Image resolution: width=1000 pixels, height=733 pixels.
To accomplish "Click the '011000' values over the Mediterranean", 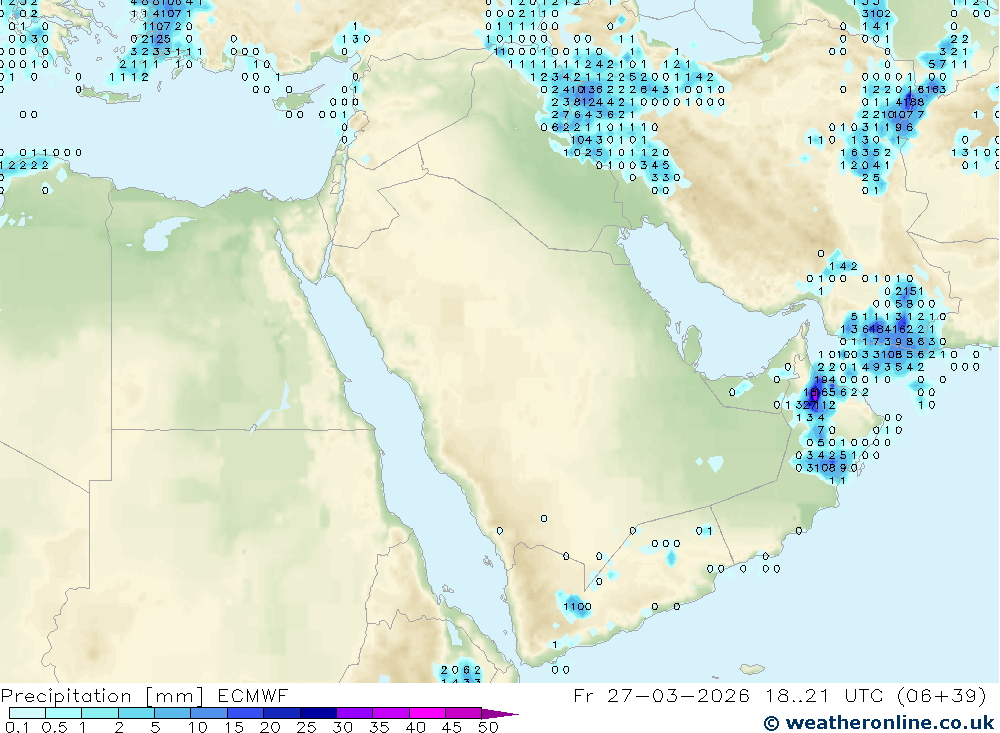I will [50, 152].
